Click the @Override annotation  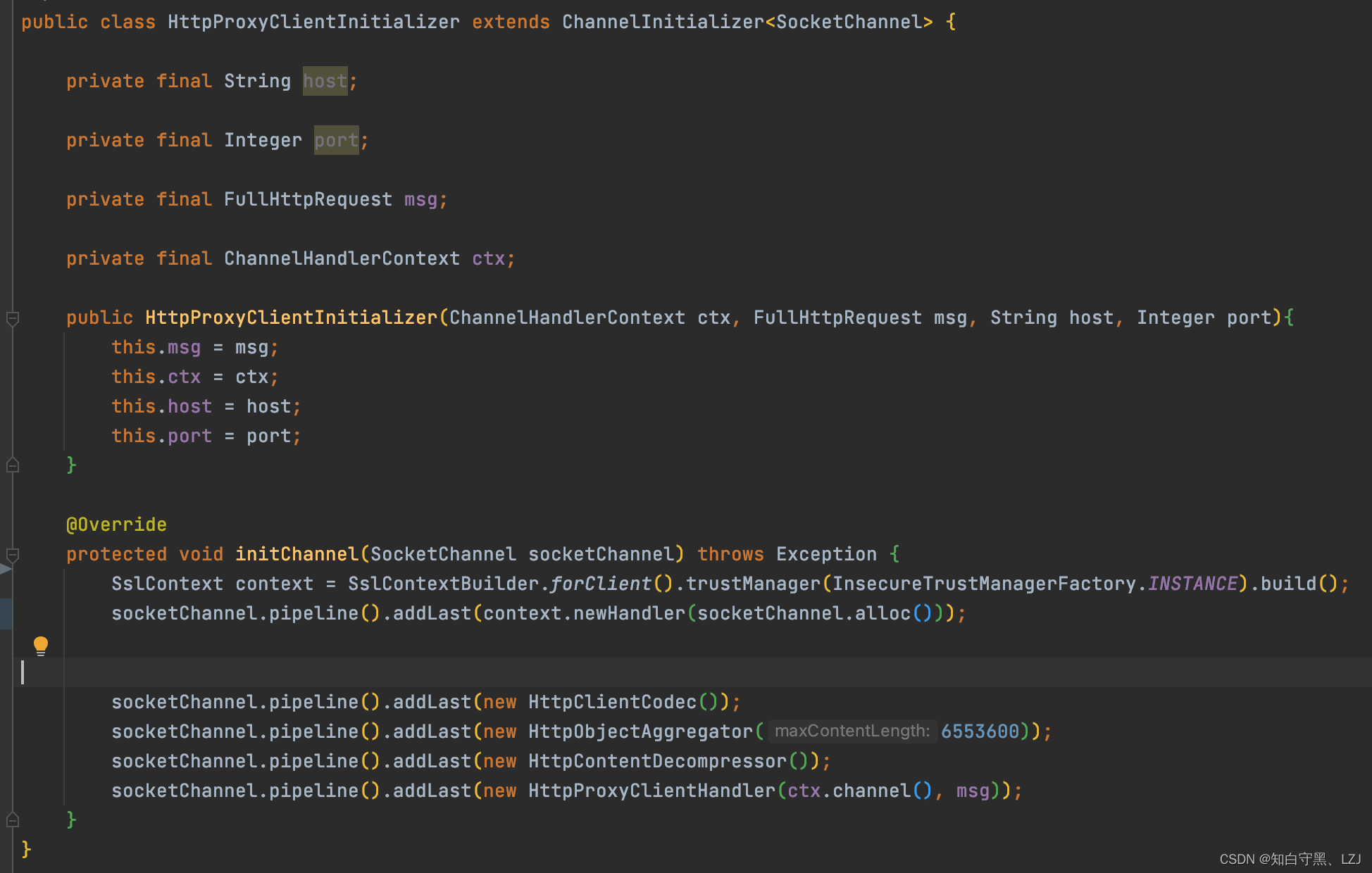pyautogui.click(x=116, y=525)
